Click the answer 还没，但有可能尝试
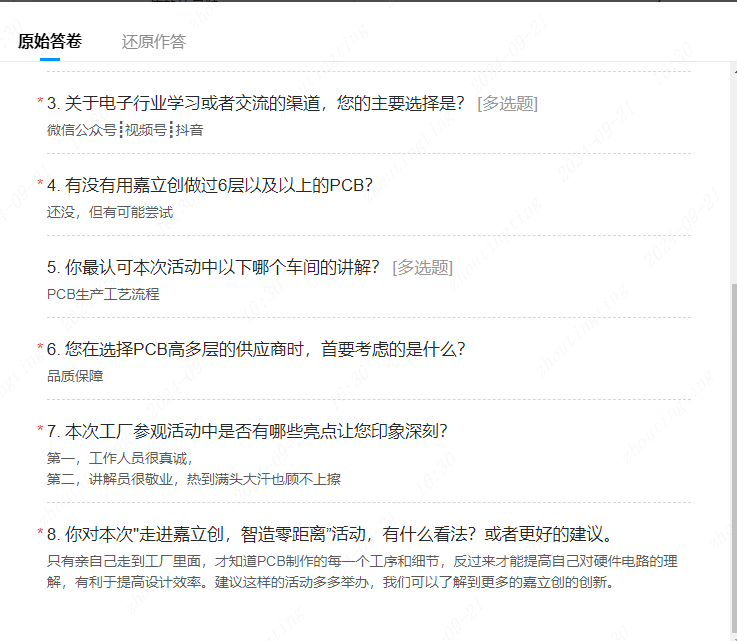Image resolution: width=737 pixels, height=641 pixels. coord(110,212)
